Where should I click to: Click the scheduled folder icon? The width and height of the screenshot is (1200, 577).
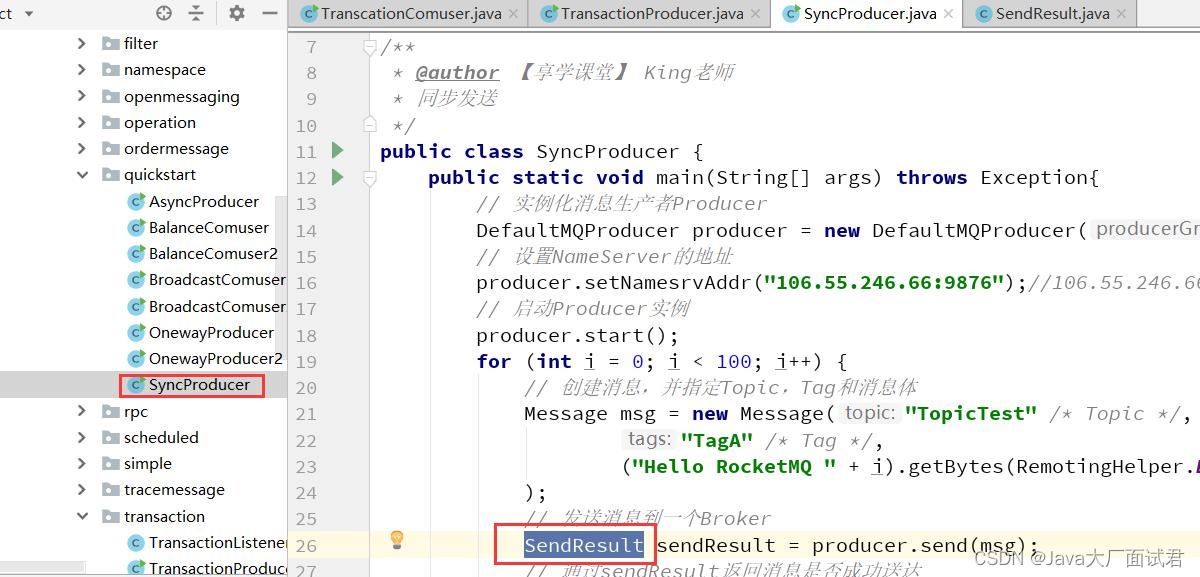(110, 437)
